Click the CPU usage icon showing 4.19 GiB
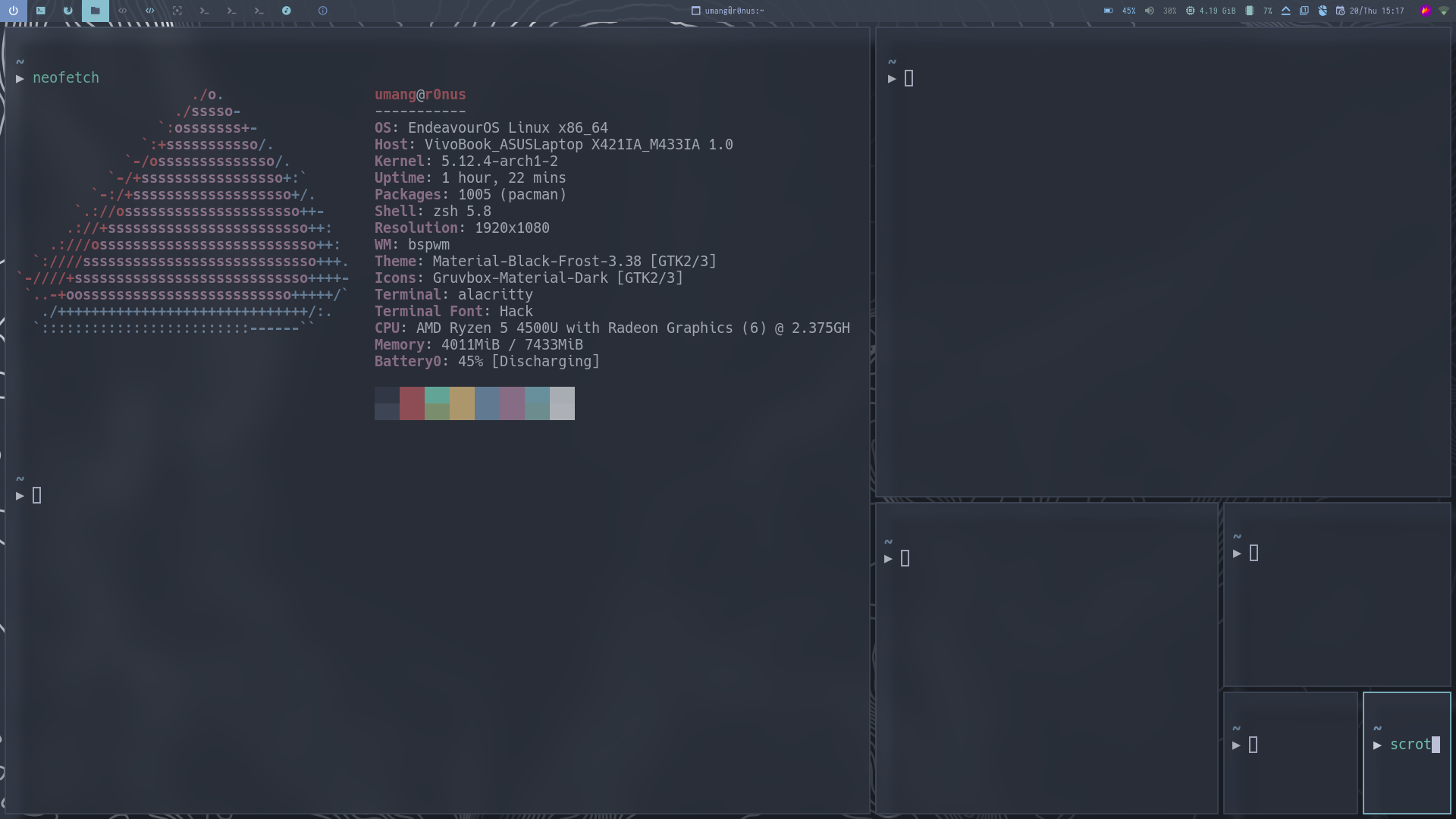Image resolution: width=1456 pixels, height=819 pixels. pyautogui.click(x=1189, y=11)
